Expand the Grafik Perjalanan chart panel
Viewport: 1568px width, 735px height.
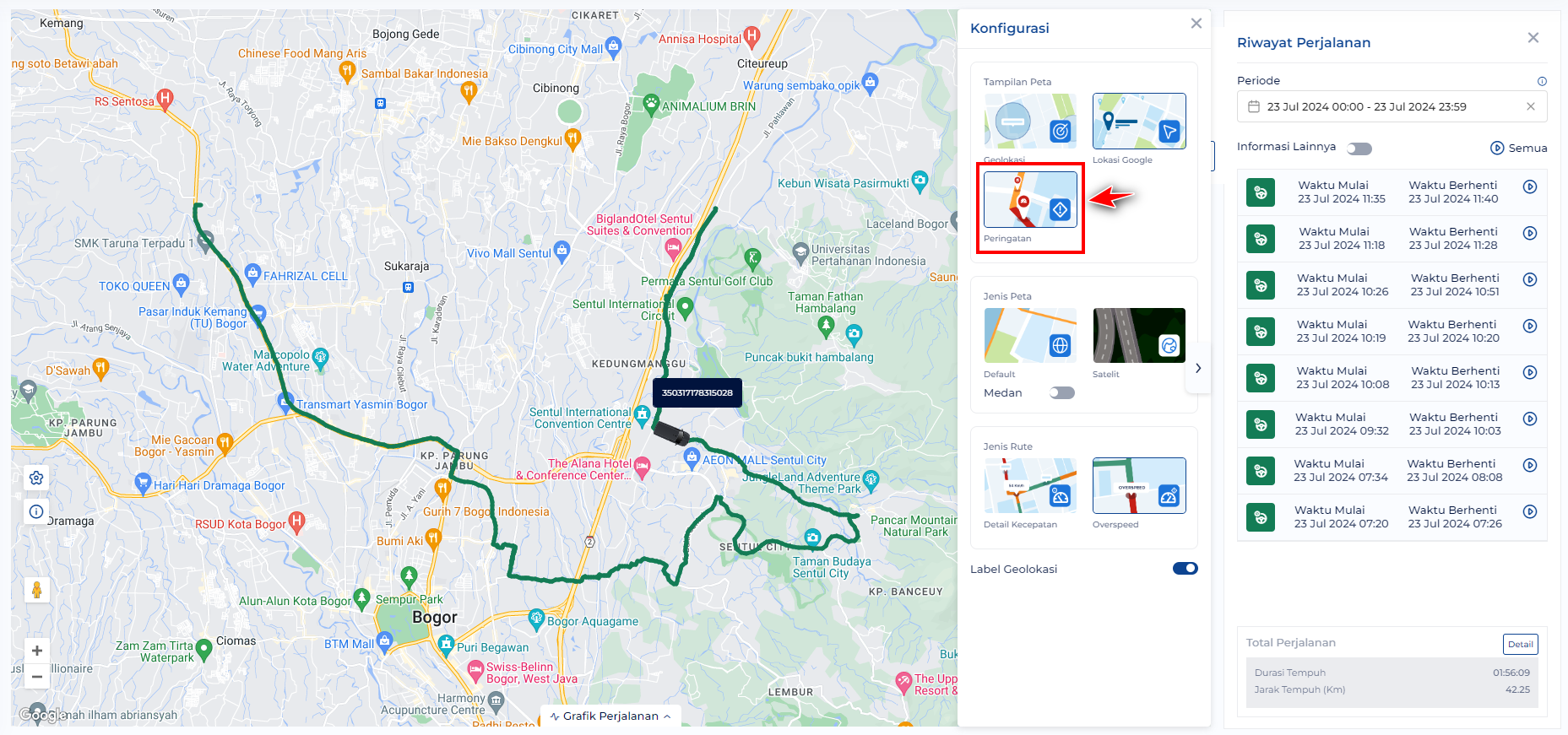[610, 716]
